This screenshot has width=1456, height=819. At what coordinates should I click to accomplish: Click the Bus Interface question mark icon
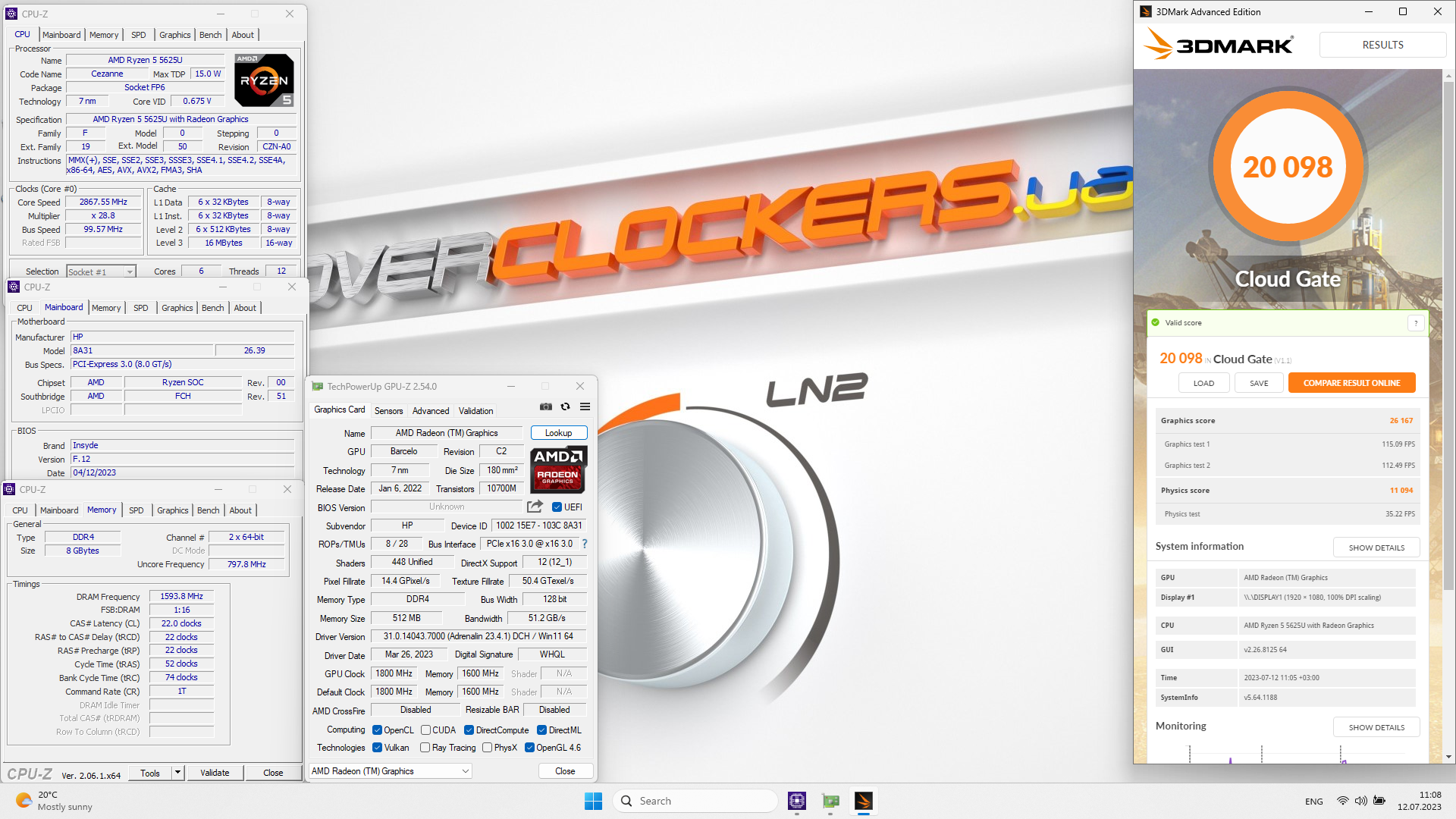[584, 544]
